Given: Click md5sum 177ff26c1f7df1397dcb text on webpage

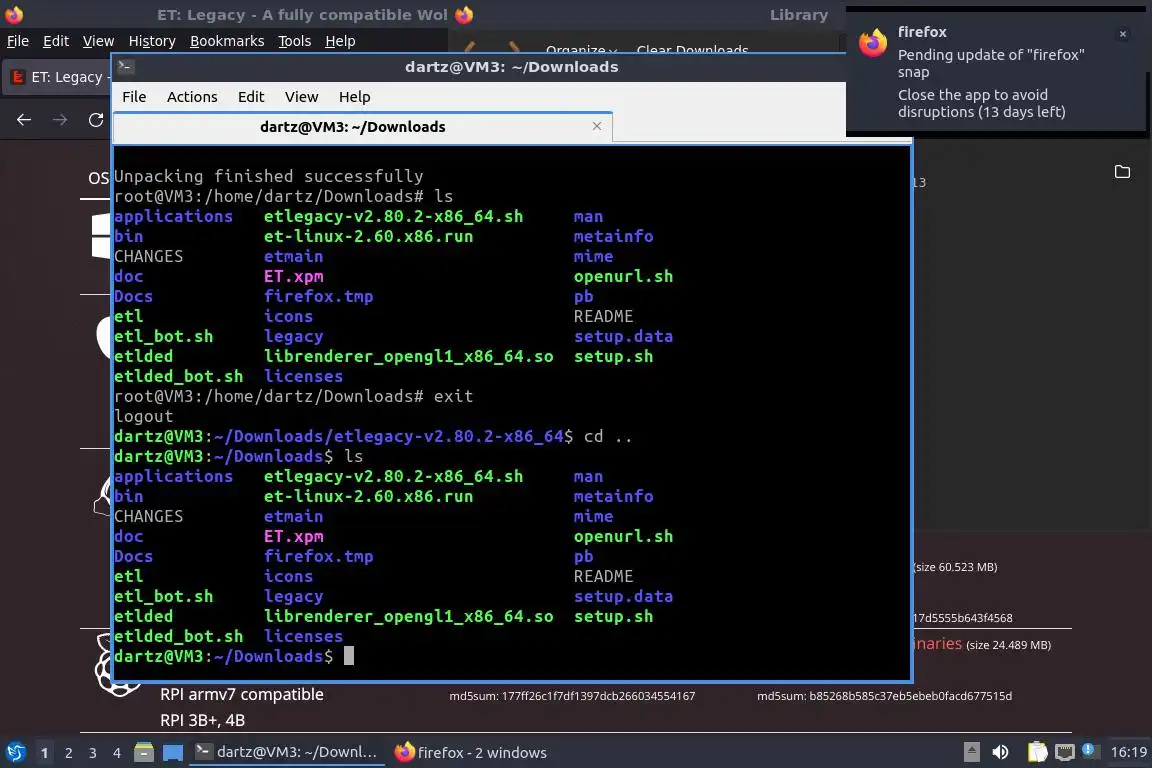Looking at the screenshot, I should click(x=572, y=696).
